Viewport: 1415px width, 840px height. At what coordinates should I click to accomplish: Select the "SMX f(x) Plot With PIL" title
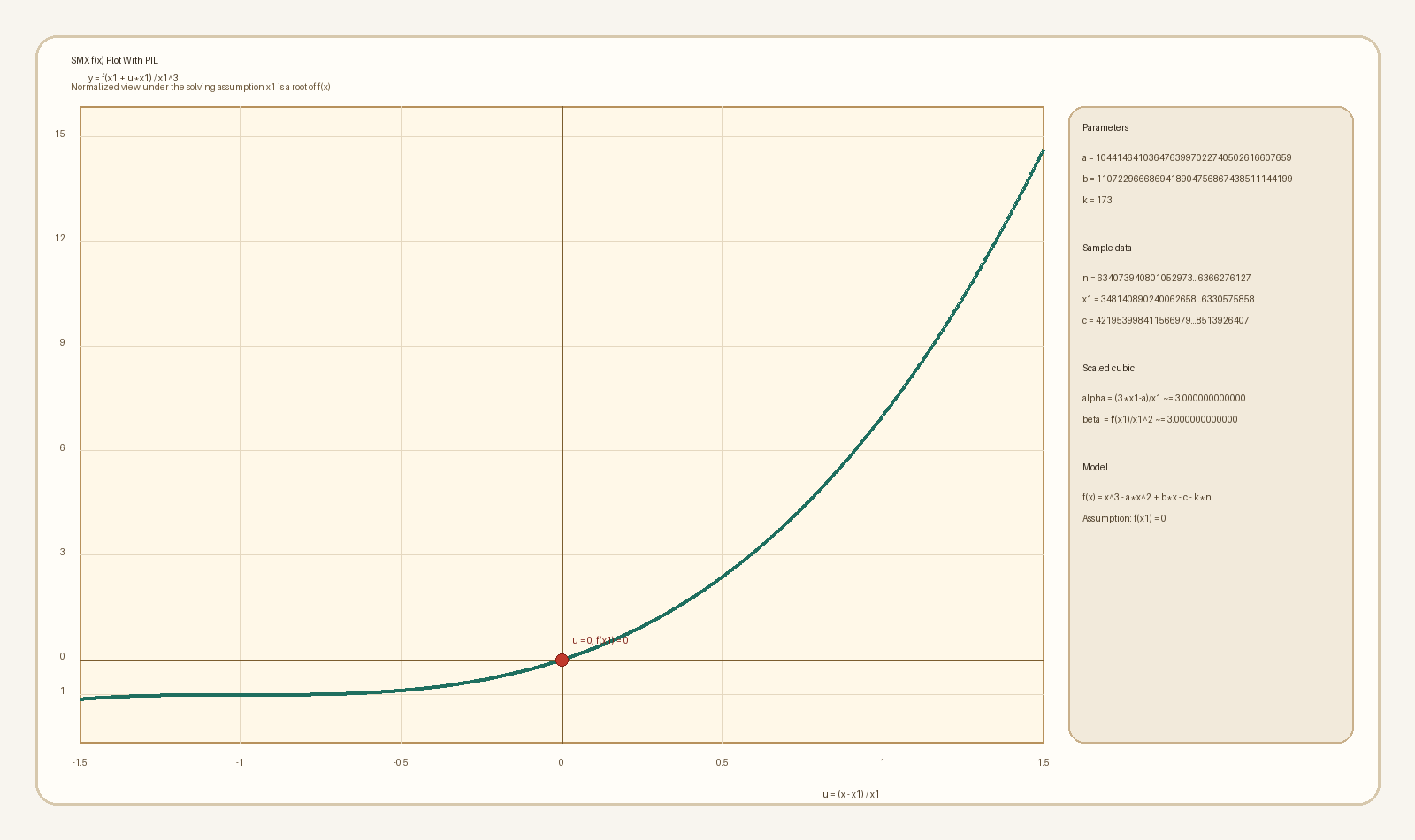[x=114, y=61]
